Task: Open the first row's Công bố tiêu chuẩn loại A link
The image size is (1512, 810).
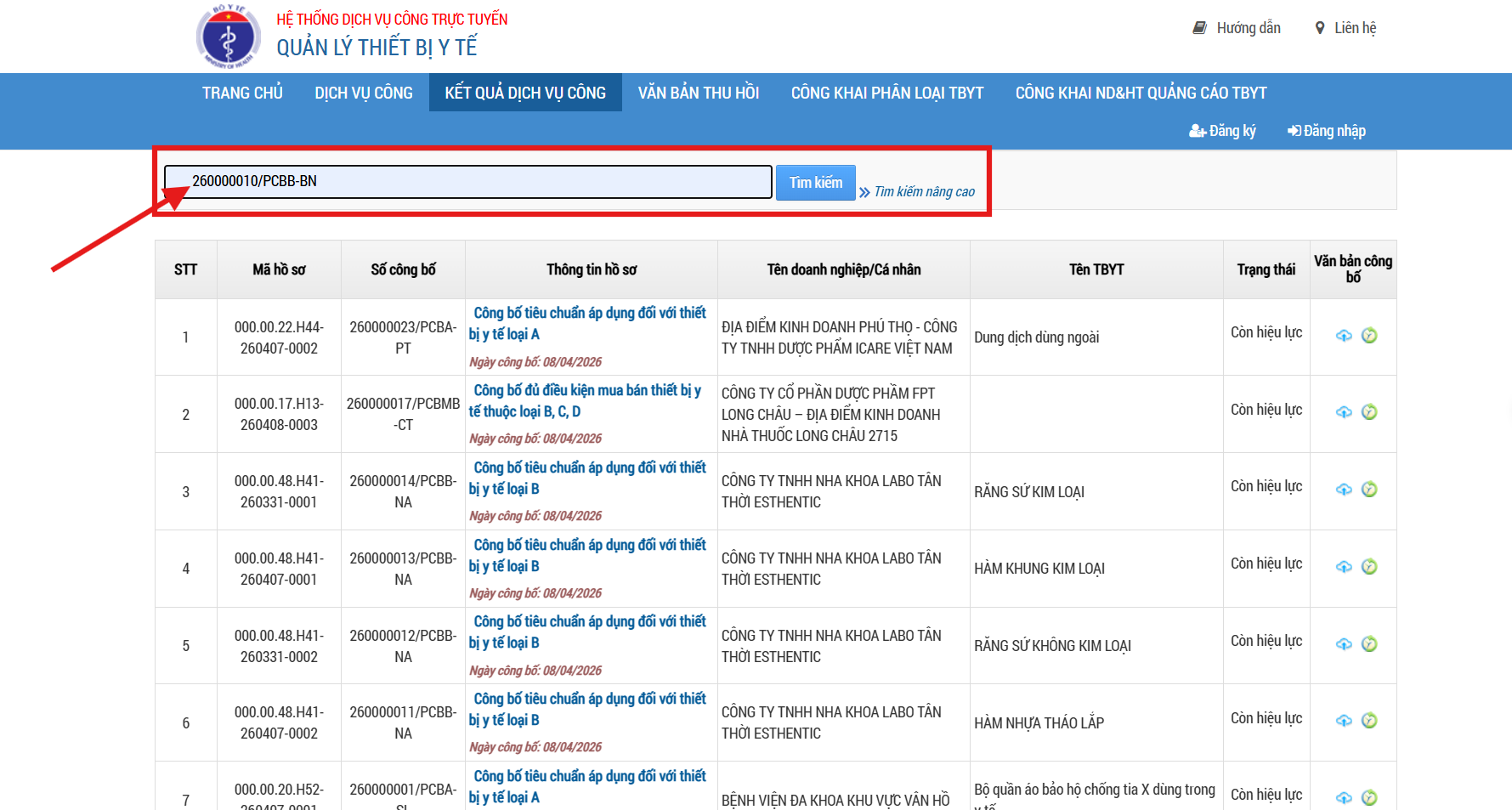Action: 589,323
